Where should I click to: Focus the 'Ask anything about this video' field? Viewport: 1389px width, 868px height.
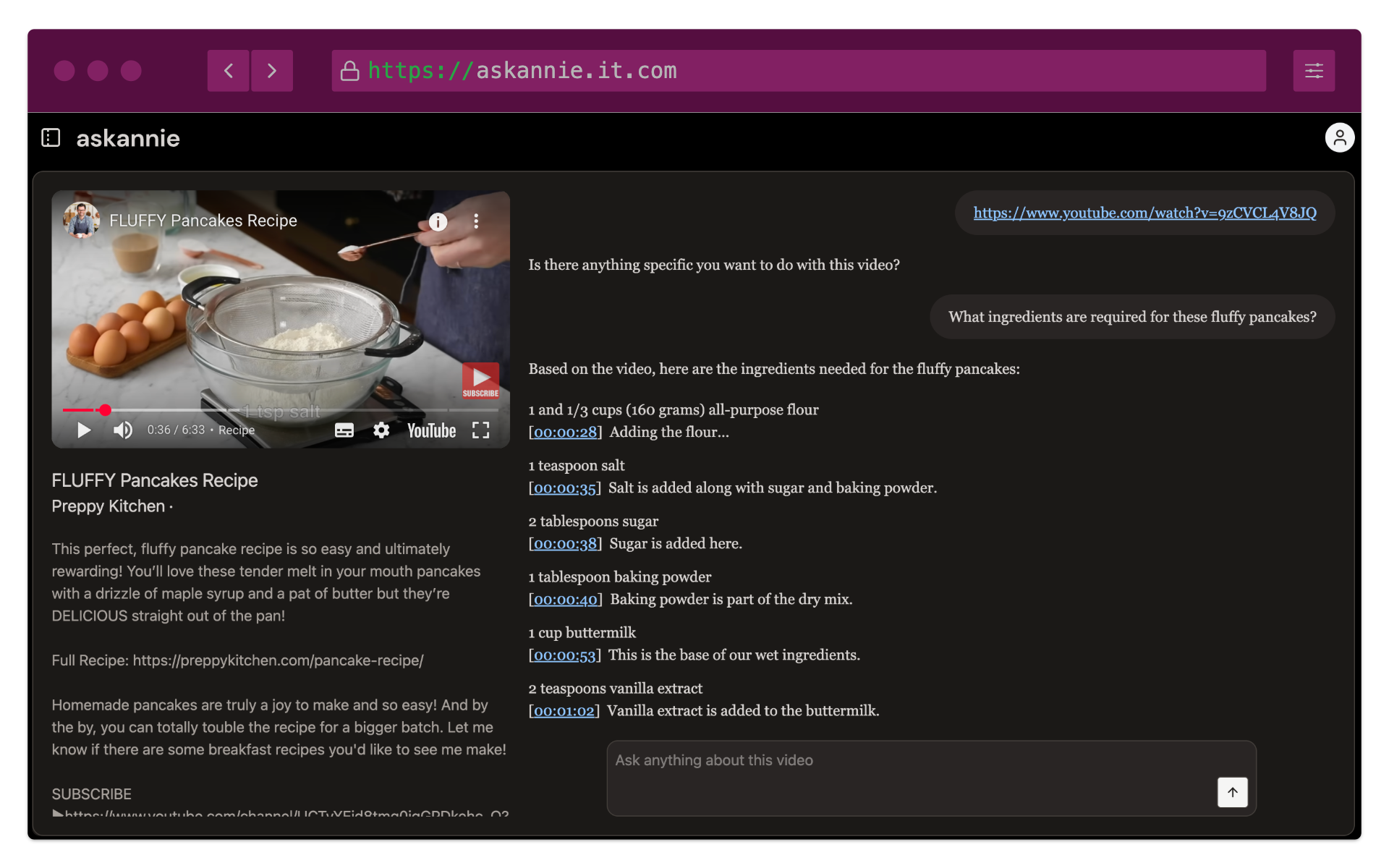[x=931, y=778]
